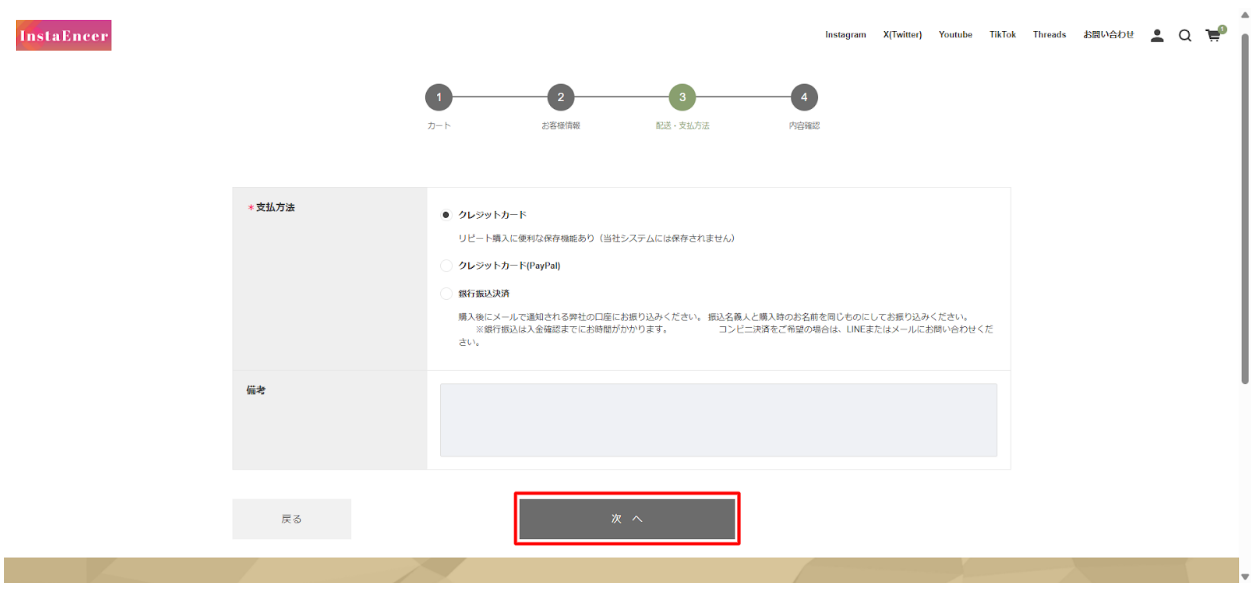The width and height of the screenshot is (1255, 592).
Task: Open the Youtube header link
Action: [955, 34]
